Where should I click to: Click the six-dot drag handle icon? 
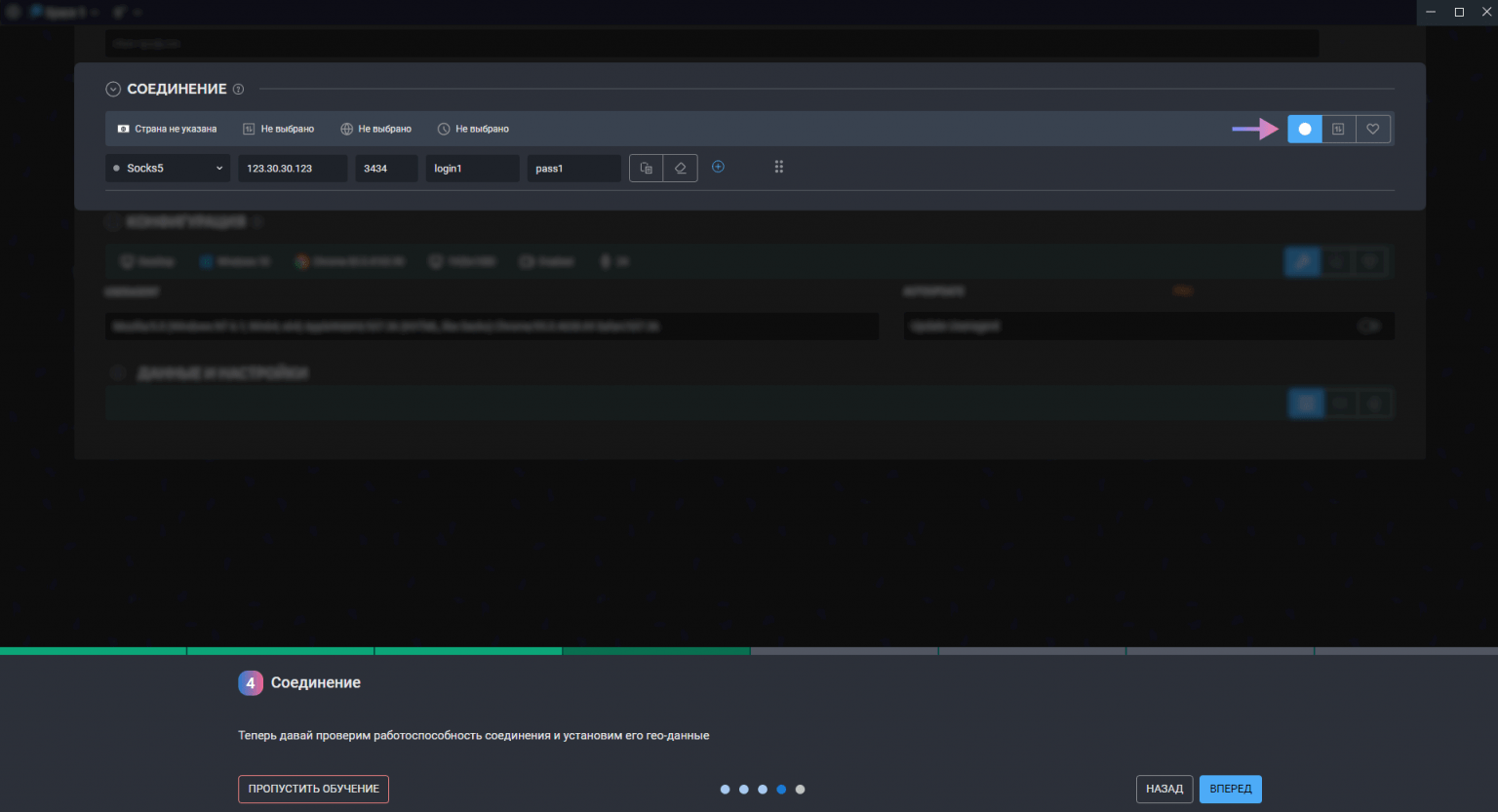(x=778, y=167)
